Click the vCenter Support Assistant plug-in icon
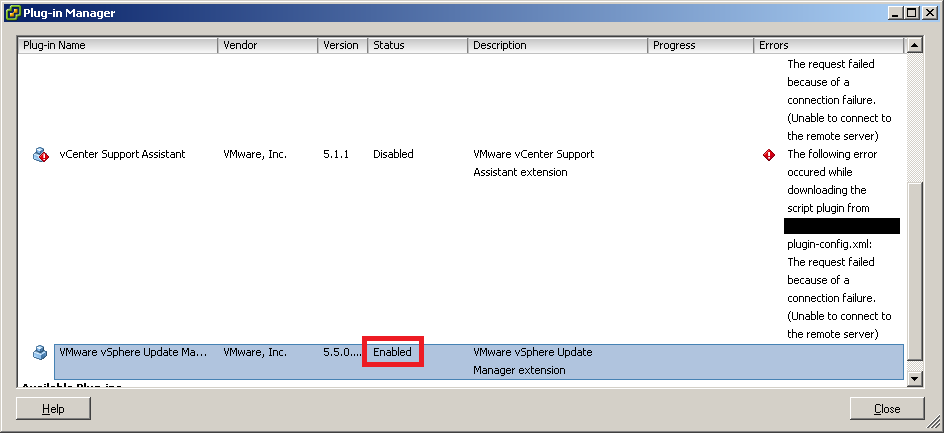The image size is (944, 433). coord(40,155)
